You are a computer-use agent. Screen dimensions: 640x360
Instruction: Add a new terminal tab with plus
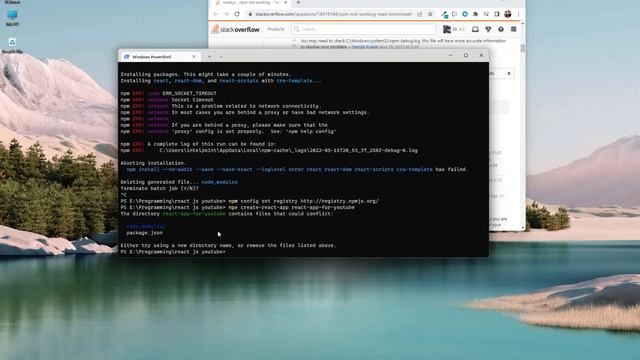pos(209,57)
